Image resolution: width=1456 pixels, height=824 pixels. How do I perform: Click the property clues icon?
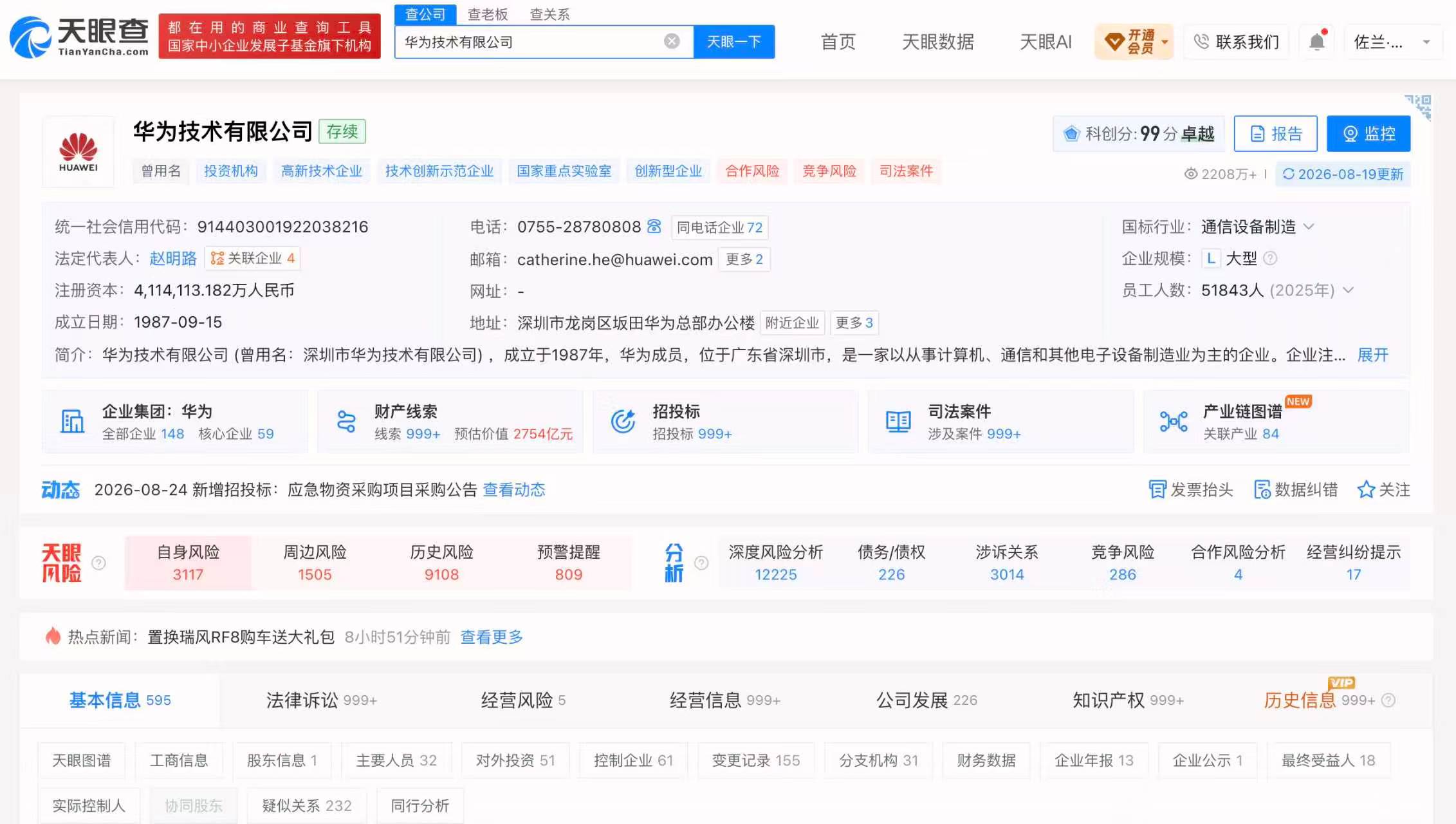pyautogui.click(x=346, y=422)
